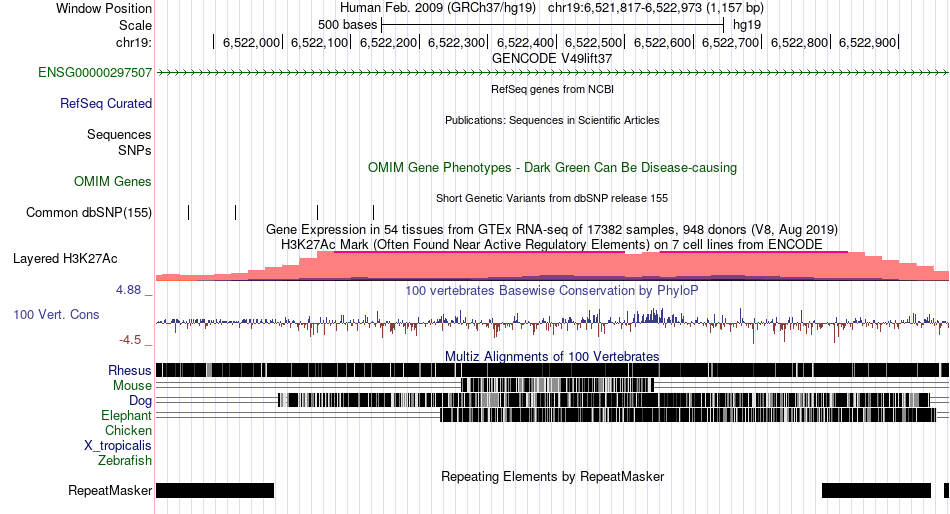Click the PhyloP maximum value 4.88

point(129,290)
